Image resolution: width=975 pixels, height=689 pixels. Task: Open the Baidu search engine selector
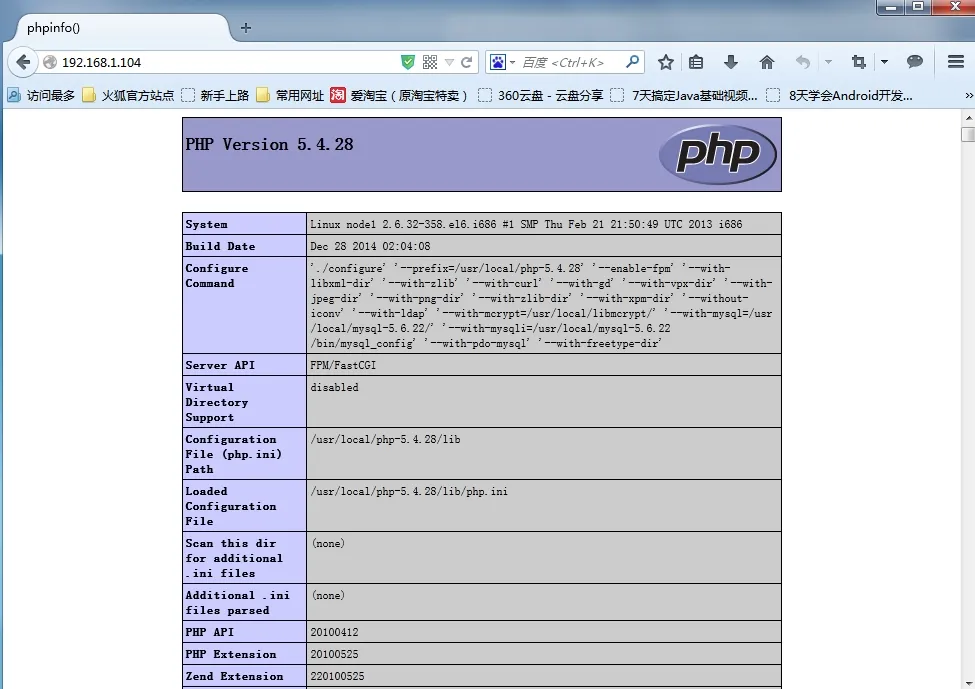pos(502,62)
